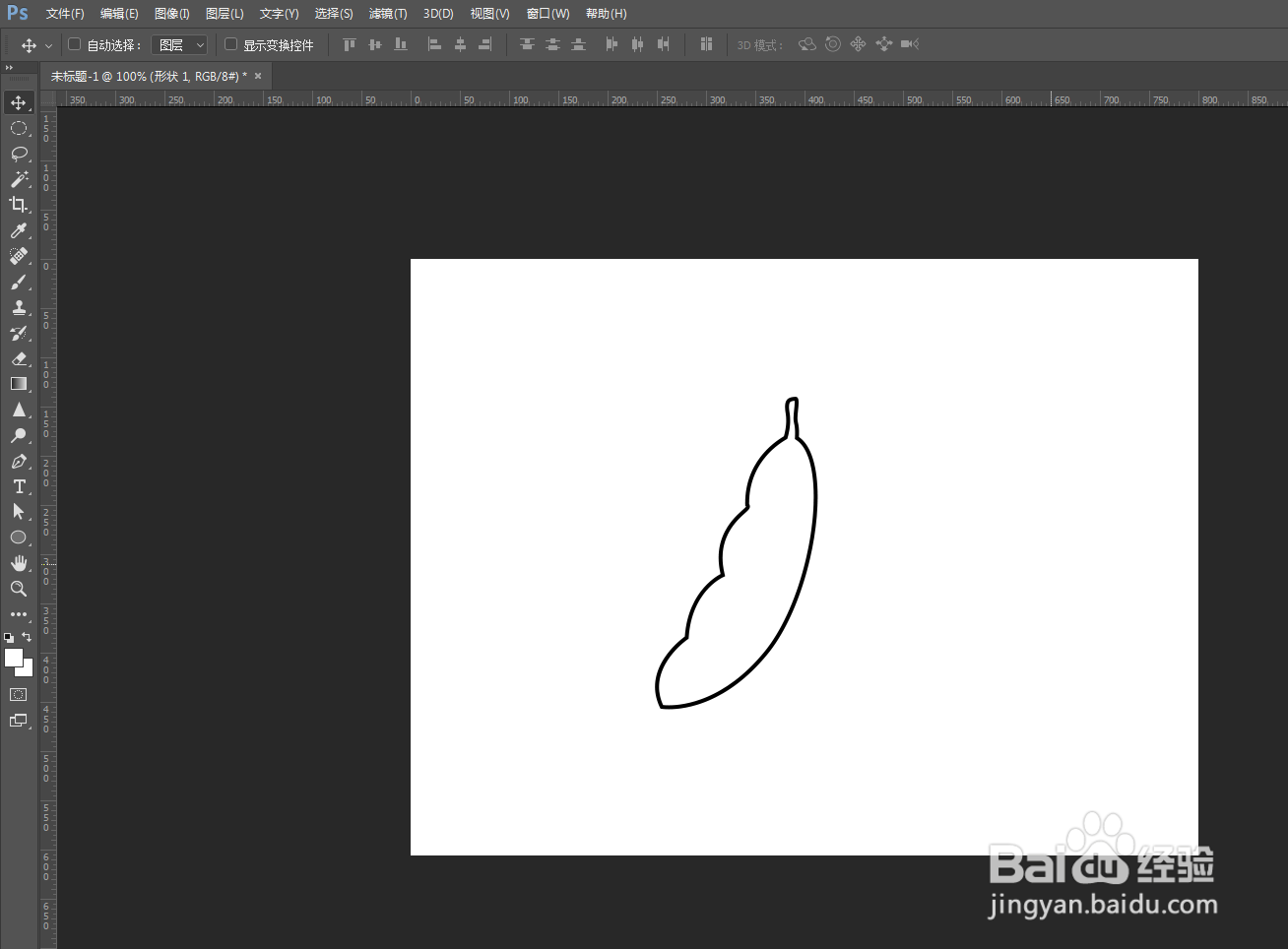Select the Ellipse shape tool

coord(19,538)
